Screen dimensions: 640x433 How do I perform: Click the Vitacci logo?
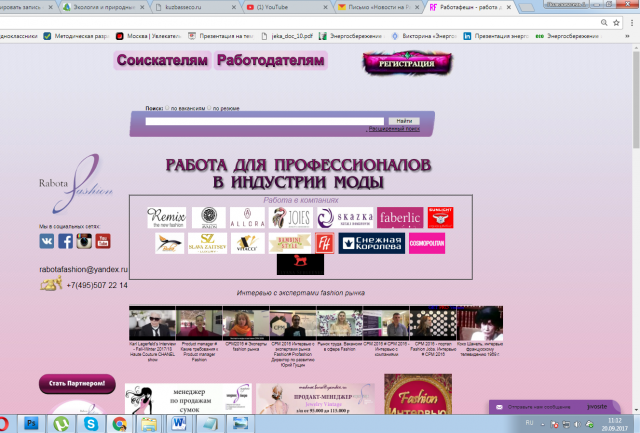point(247,243)
